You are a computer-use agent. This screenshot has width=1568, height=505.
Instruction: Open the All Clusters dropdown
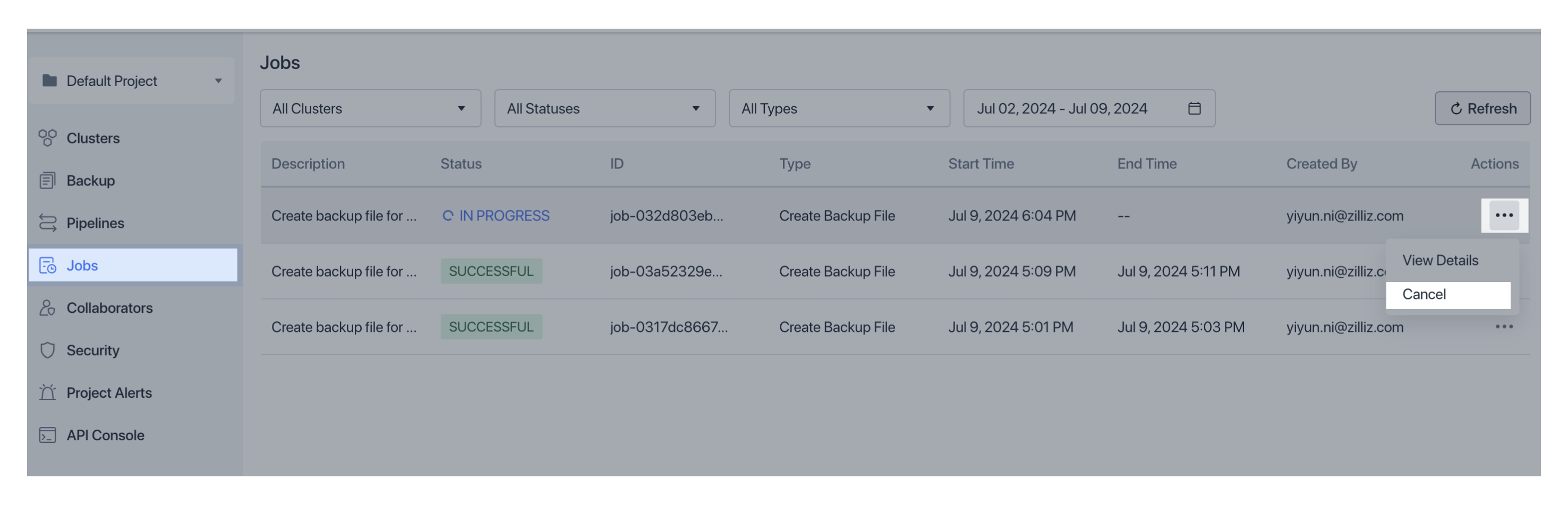pos(370,108)
